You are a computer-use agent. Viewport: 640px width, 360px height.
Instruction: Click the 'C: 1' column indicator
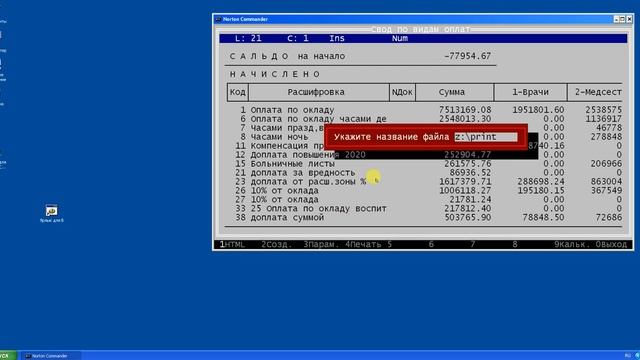coord(298,38)
